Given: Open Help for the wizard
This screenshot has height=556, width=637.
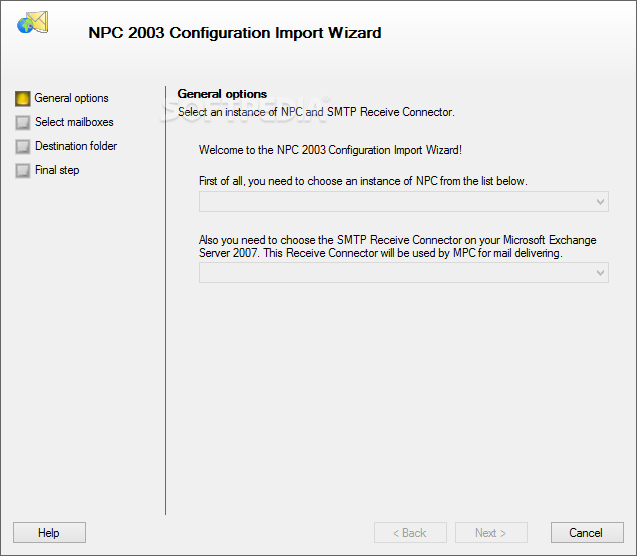Looking at the screenshot, I should pos(49,532).
